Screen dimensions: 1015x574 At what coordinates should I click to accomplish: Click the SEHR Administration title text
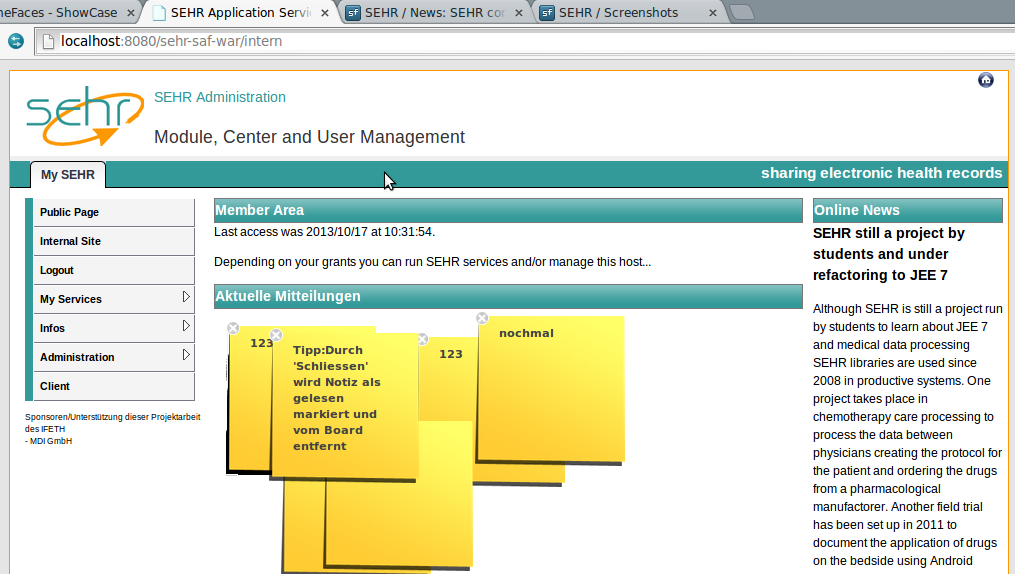click(x=219, y=97)
